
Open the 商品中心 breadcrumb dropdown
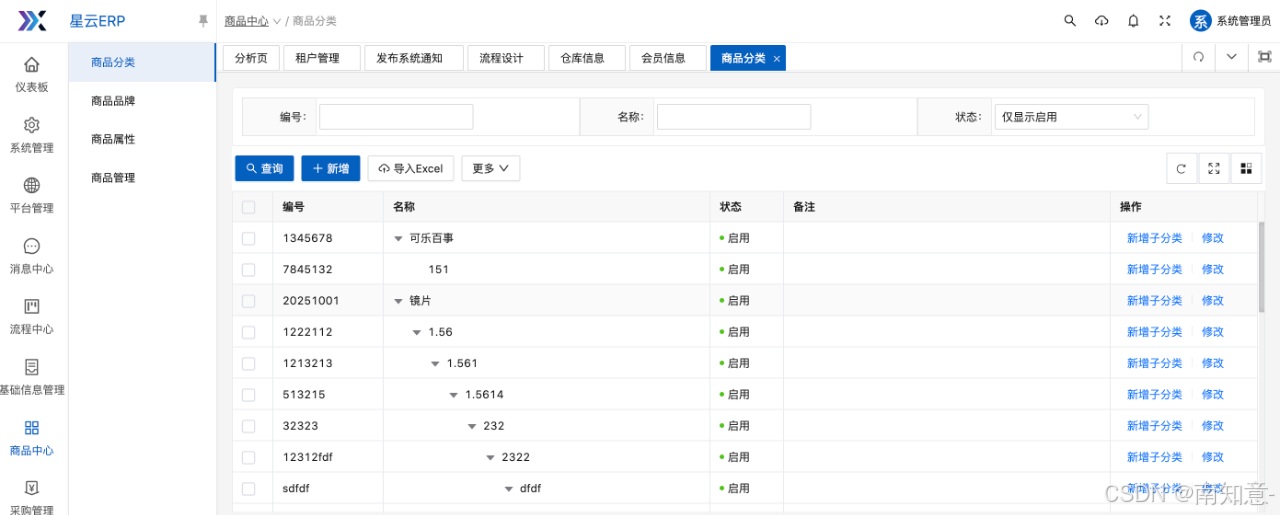(252, 21)
